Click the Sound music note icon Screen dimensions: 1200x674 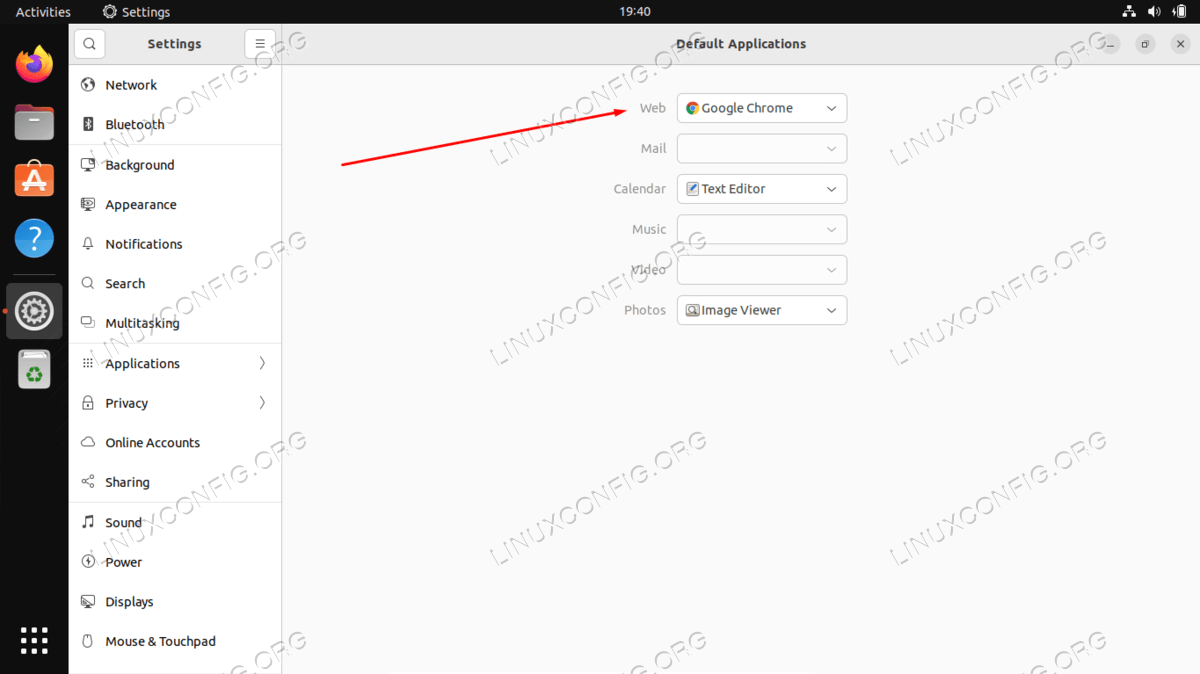tap(88, 522)
